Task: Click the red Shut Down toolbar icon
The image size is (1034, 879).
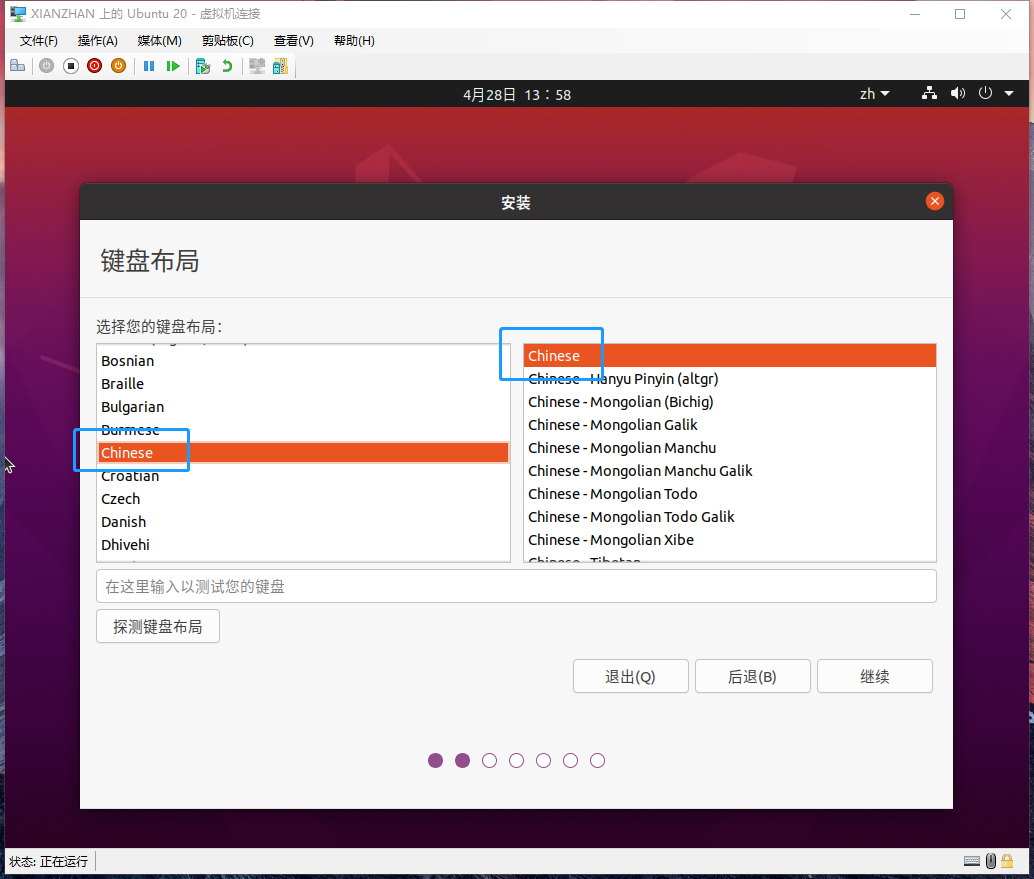Action: click(x=94, y=65)
